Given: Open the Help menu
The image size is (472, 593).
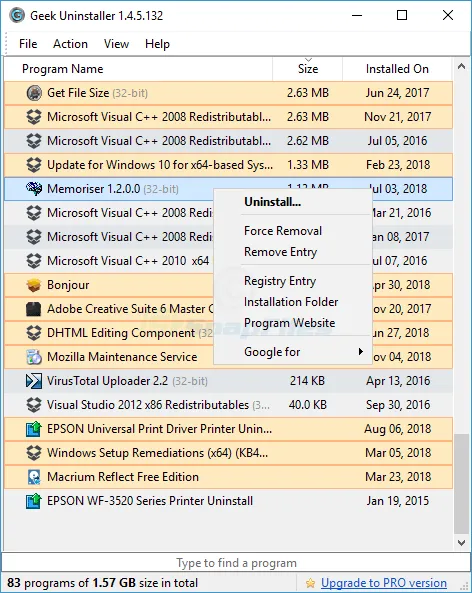Looking at the screenshot, I should point(157,44).
